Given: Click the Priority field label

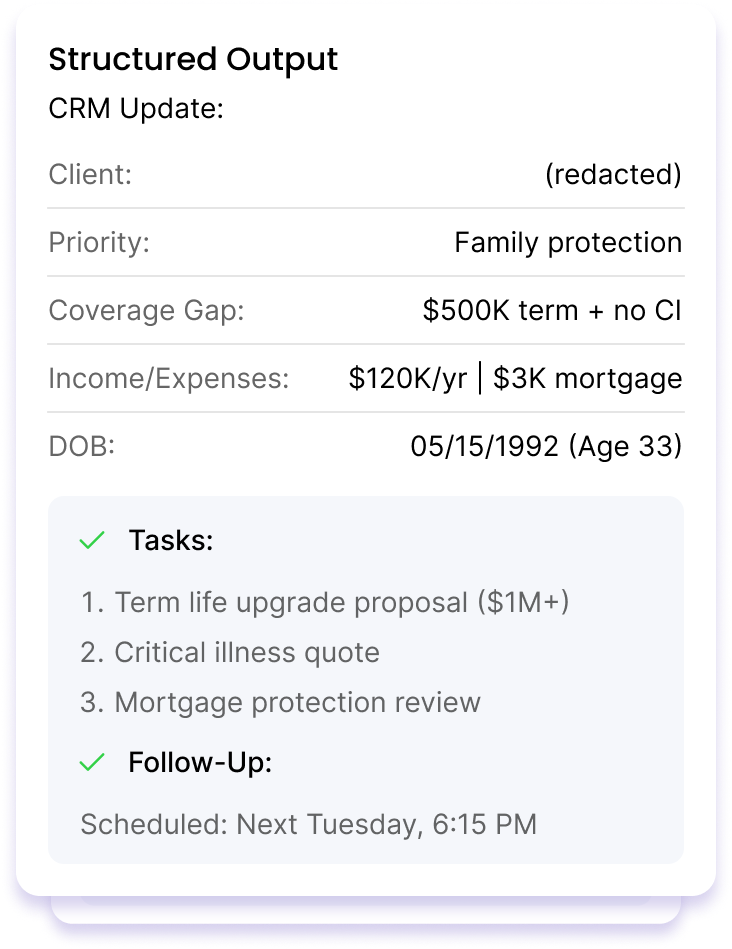Looking at the screenshot, I should (99, 243).
